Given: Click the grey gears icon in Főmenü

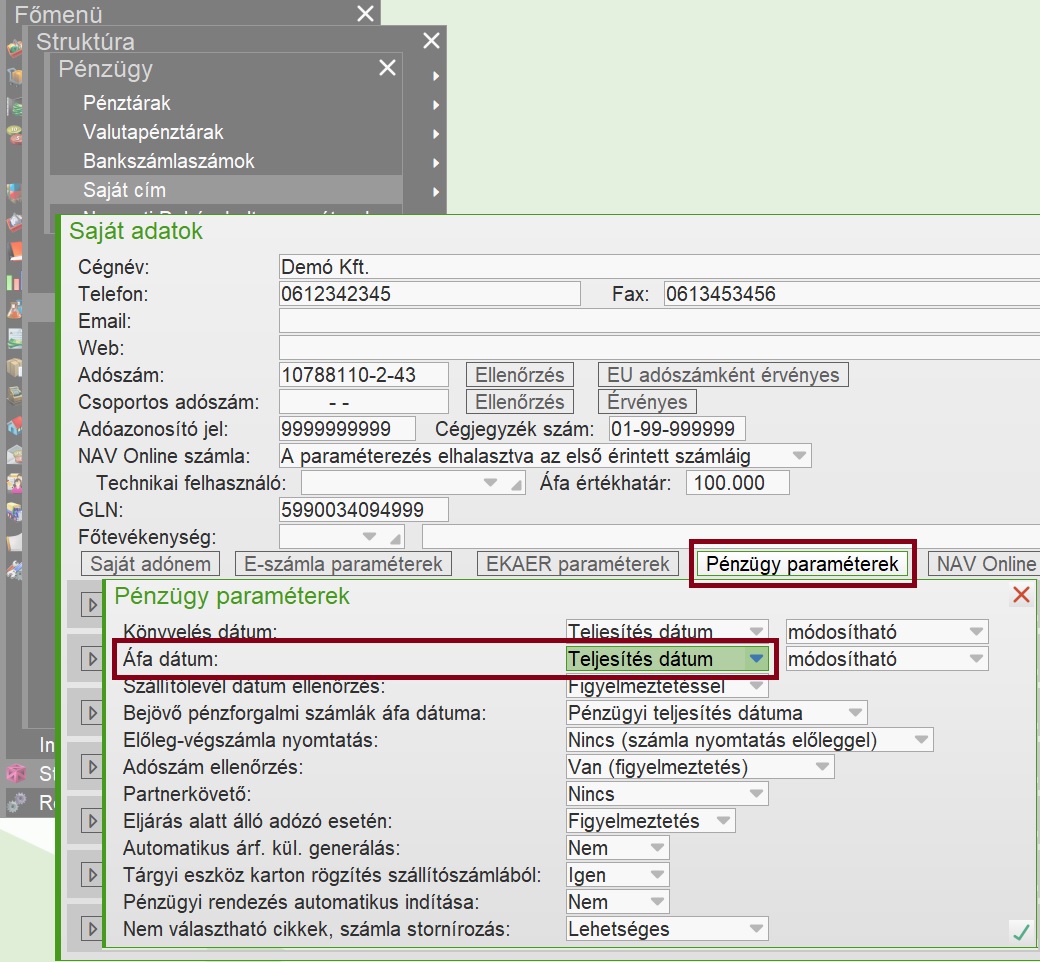Looking at the screenshot, I should pos(15,803).
